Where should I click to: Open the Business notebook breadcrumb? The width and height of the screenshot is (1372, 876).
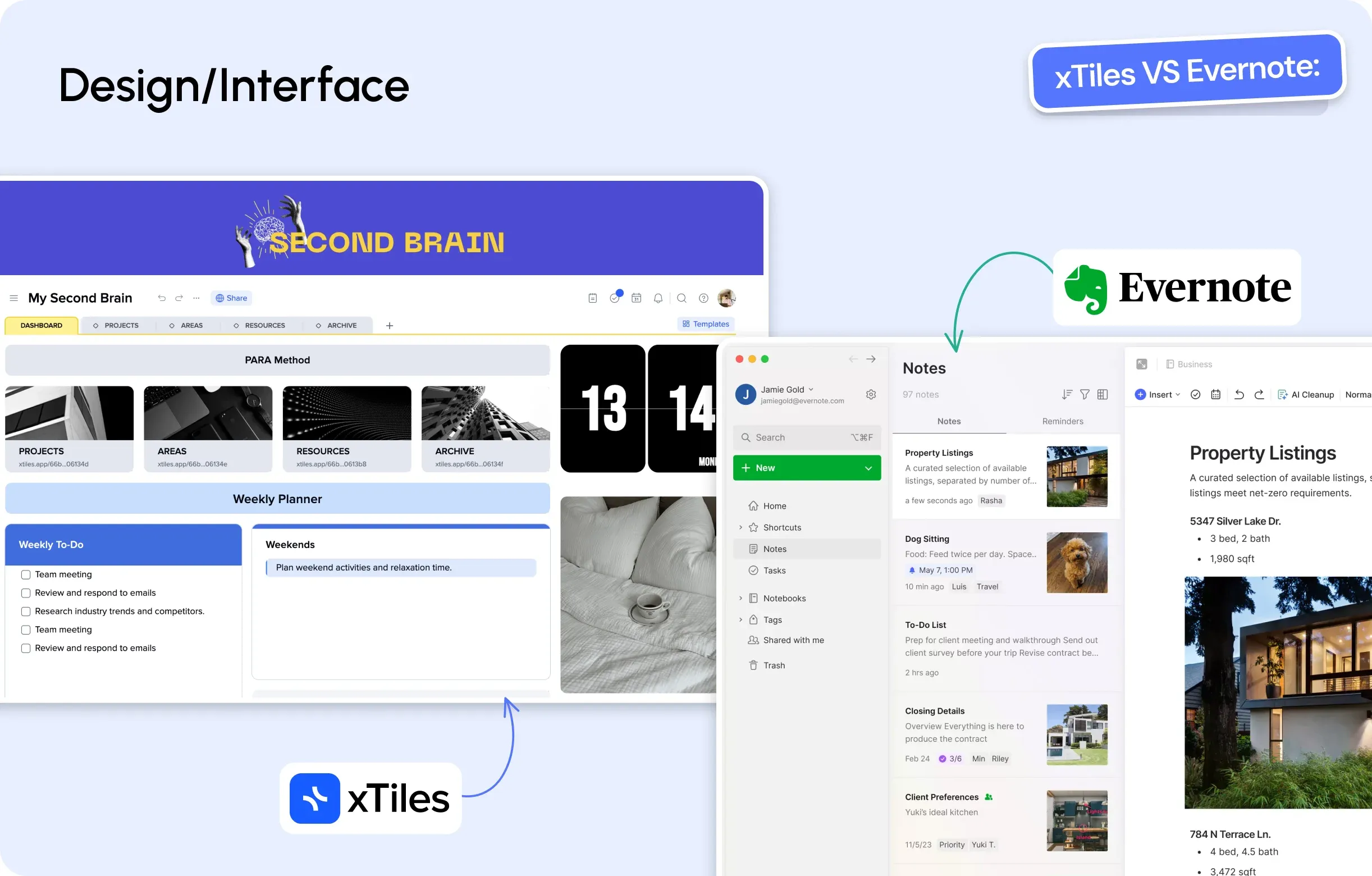click(x=1189, y=364)
